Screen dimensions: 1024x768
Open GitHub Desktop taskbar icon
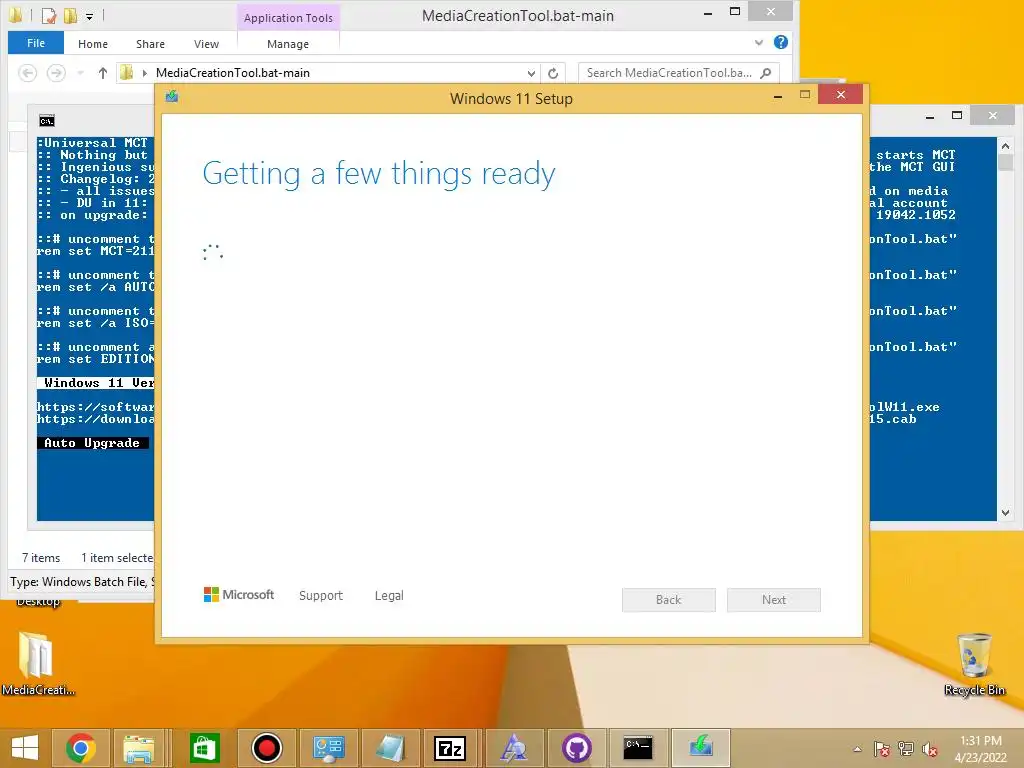coord(577,748)
